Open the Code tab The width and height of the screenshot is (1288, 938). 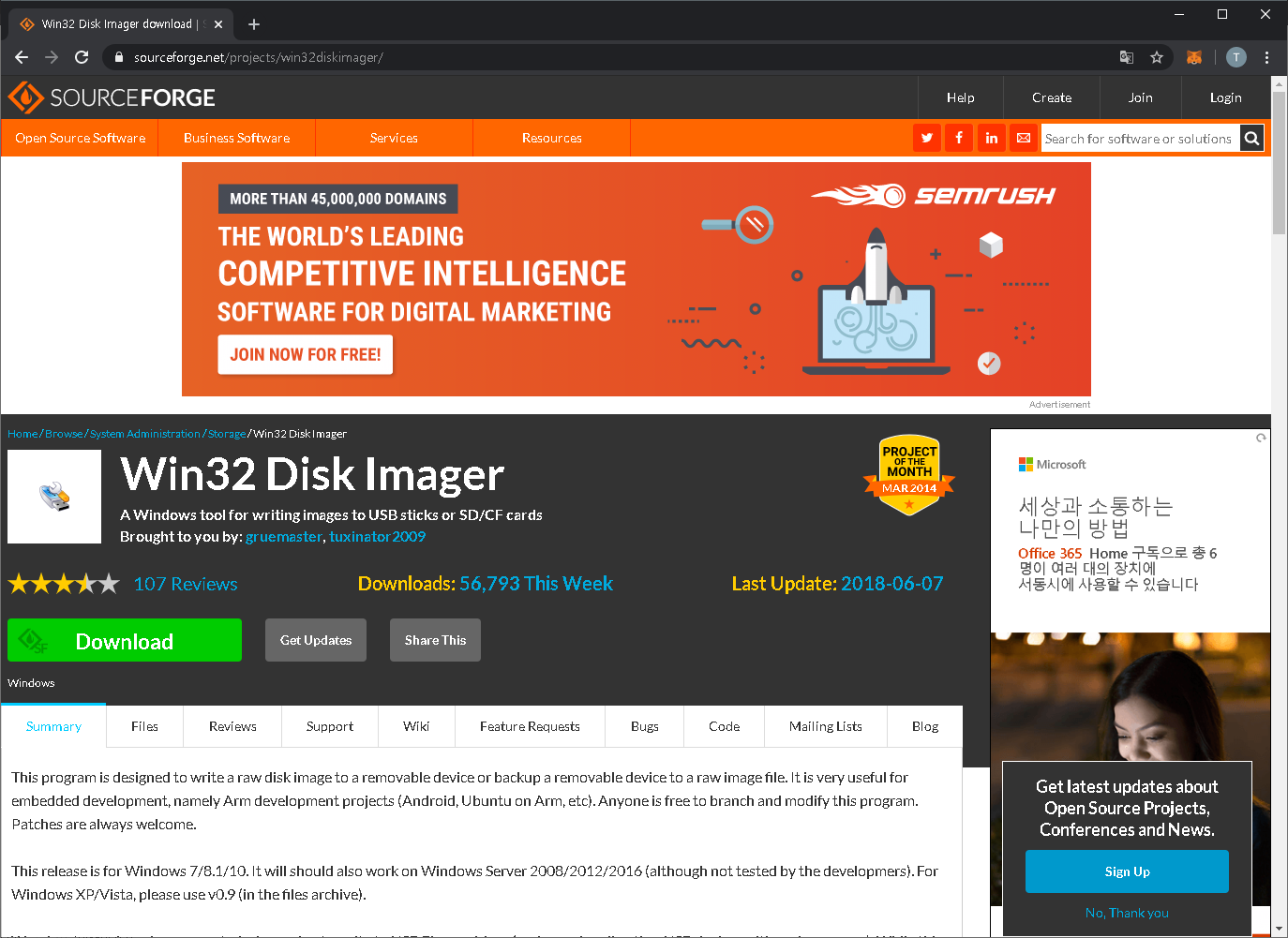(x=724, y=726)
